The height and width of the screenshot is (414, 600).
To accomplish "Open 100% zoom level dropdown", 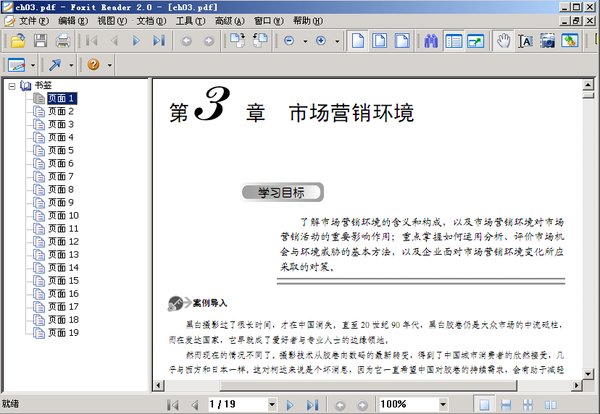I will pos(443,404).
